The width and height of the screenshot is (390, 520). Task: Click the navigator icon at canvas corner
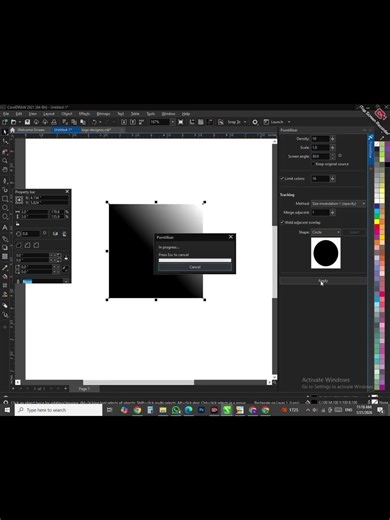pos(275,382)
